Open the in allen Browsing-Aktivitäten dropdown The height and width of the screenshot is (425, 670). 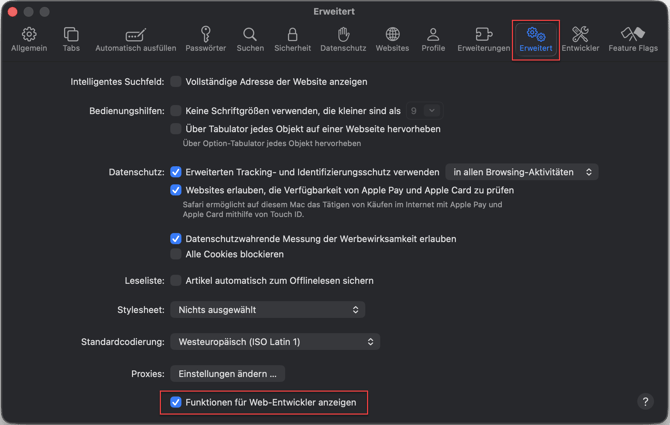pyautogui.click(x=522, y=172)
